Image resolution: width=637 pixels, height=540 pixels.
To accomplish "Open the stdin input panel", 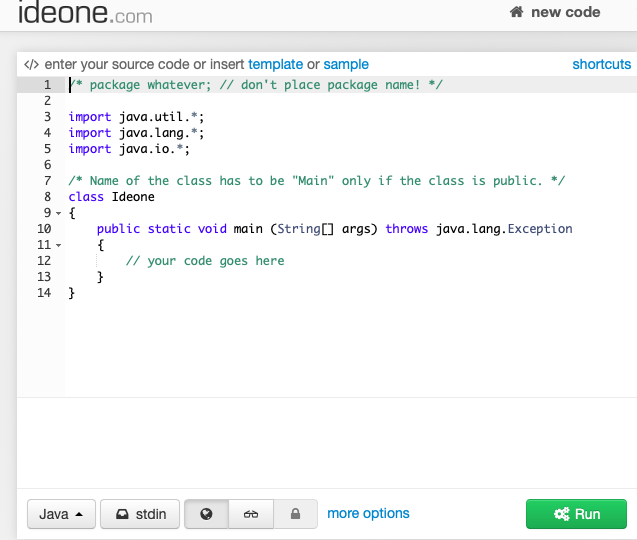I will click(140, 514).
